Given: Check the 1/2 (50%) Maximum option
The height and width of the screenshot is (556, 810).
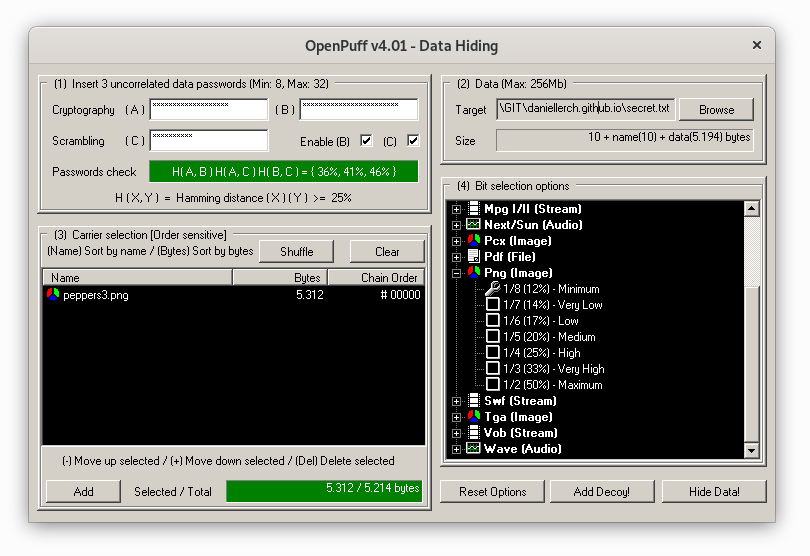Looking at the screenshot, I should pyautogui.click(x=492, y=385).
